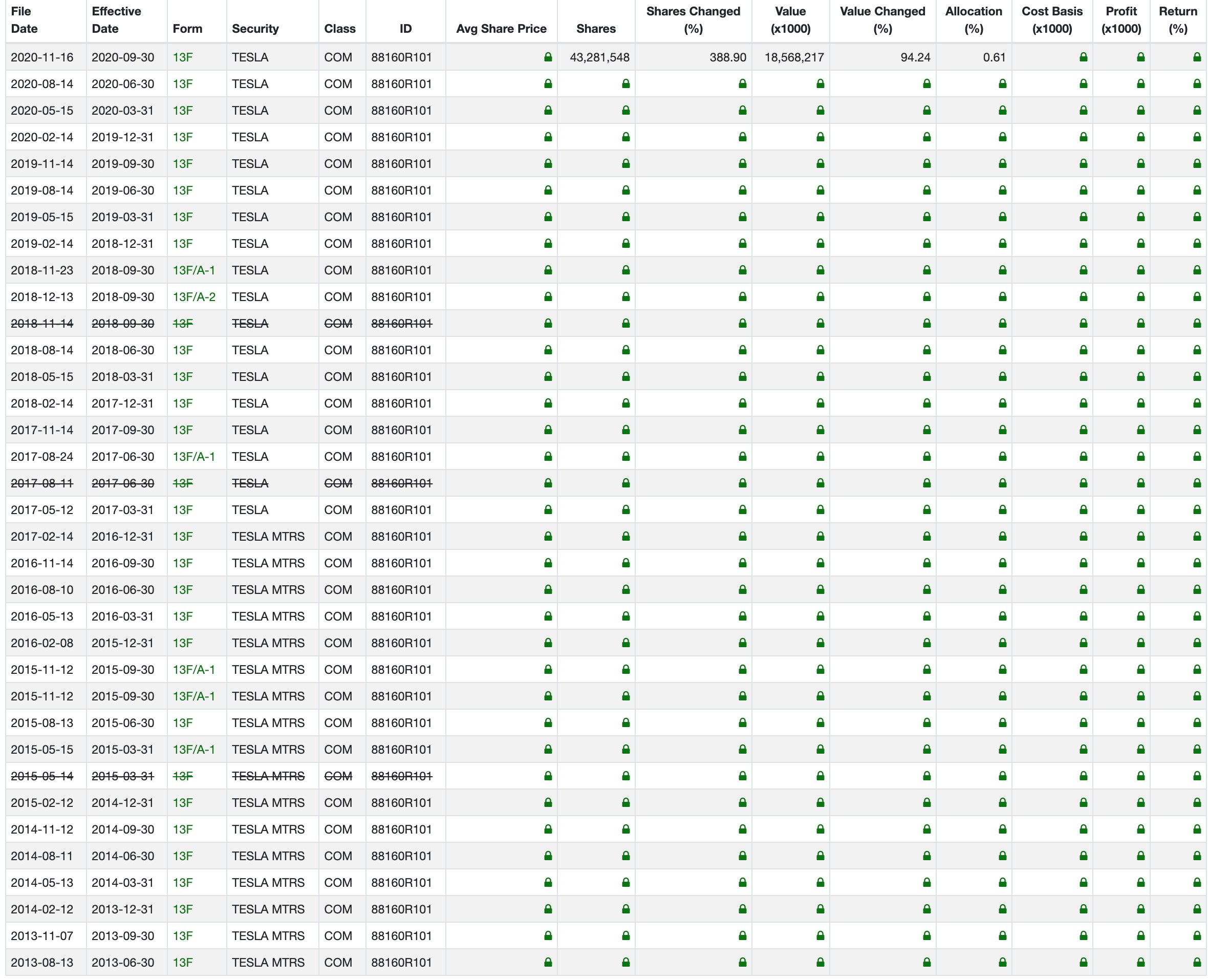Click the Value Changed lock icon in the 2019-02-14 row

[x=926, y=243]
